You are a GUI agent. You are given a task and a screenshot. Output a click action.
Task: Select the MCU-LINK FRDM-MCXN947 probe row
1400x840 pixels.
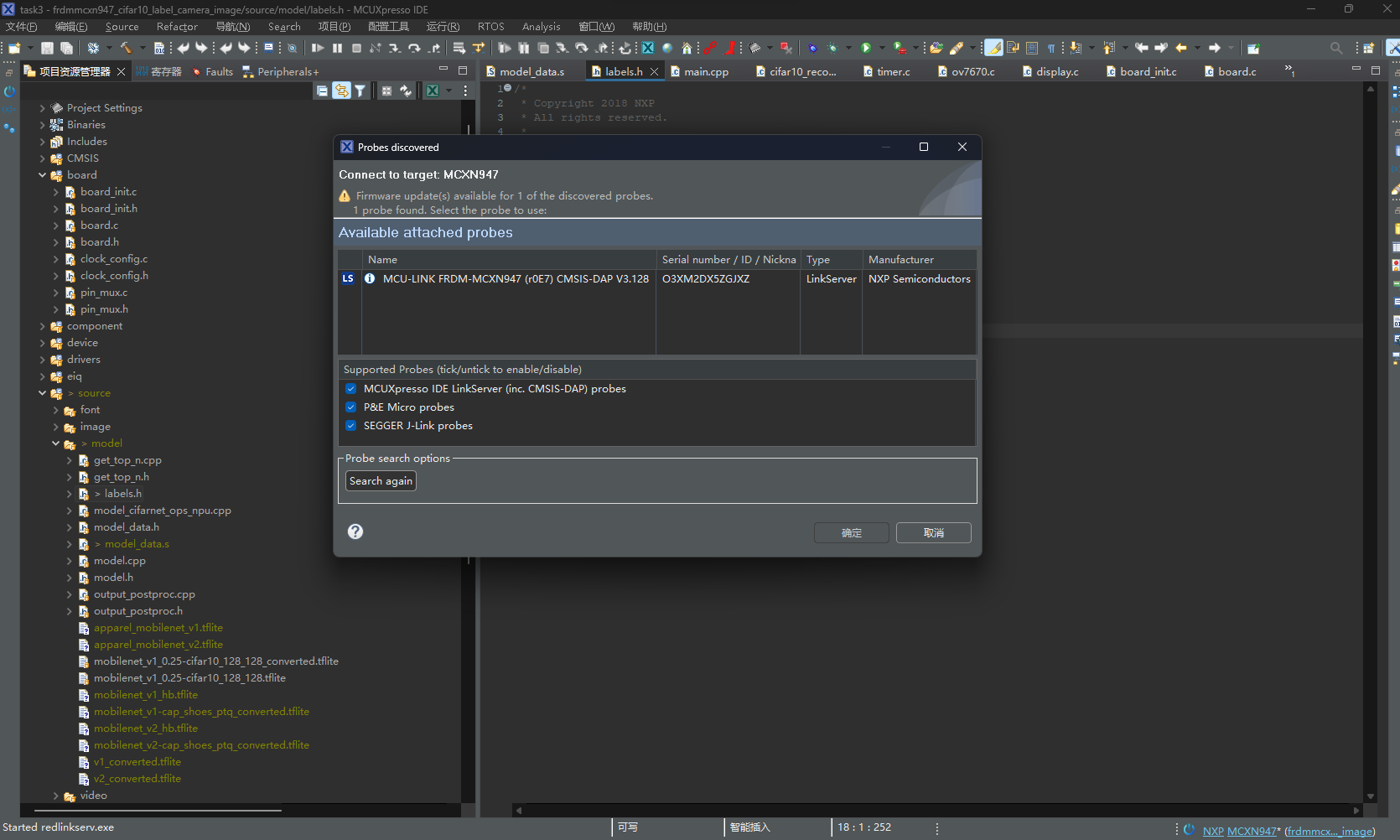tap(657, 279)
